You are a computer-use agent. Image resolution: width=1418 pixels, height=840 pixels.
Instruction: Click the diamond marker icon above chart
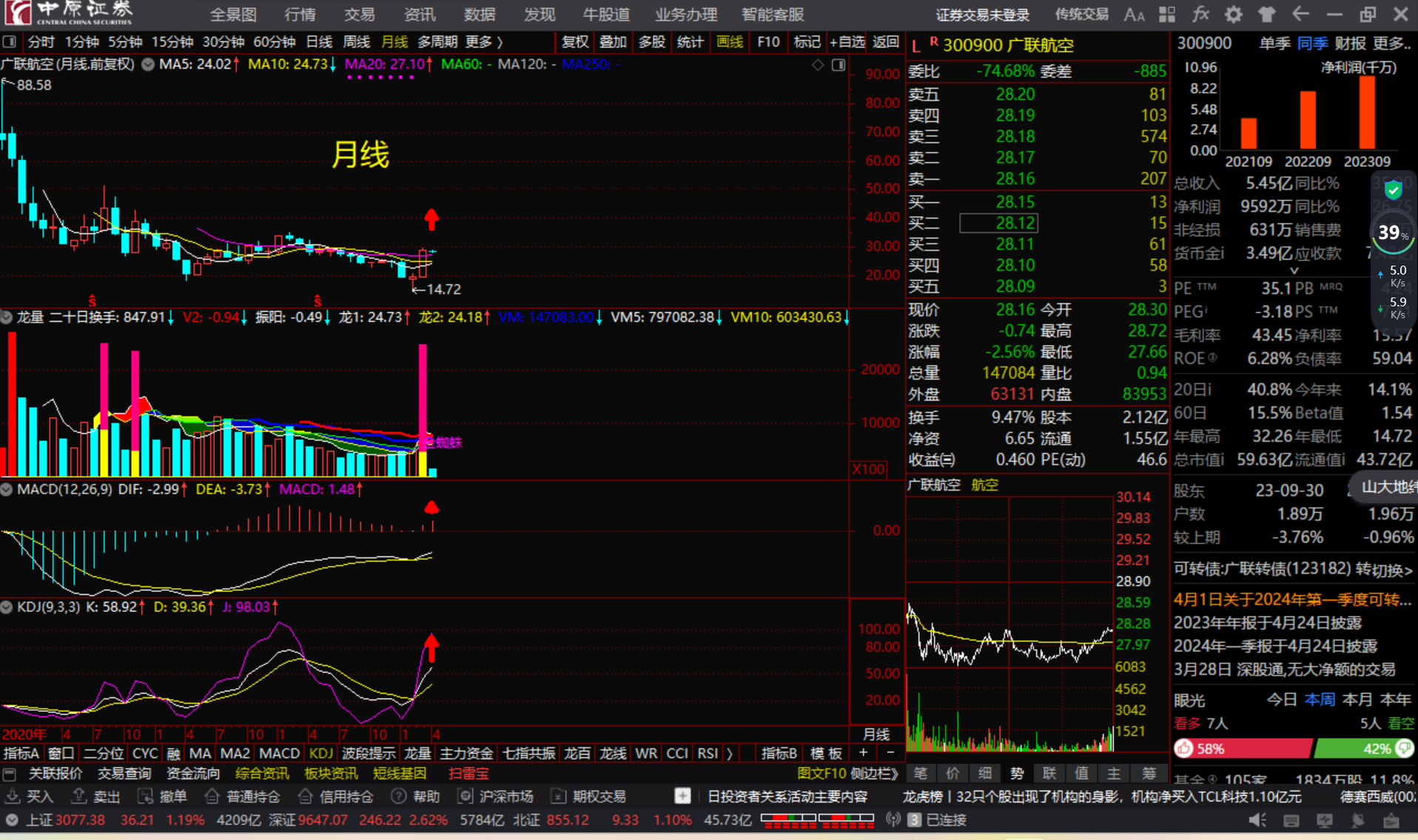tap(818, 65)
